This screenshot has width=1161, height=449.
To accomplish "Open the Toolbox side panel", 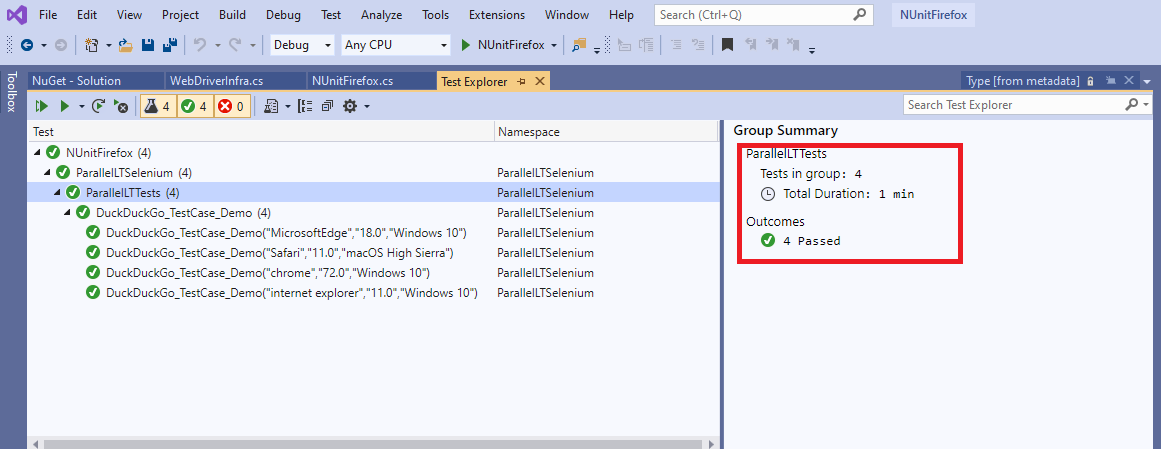I will pyautogui.click(x=12, y=92).
